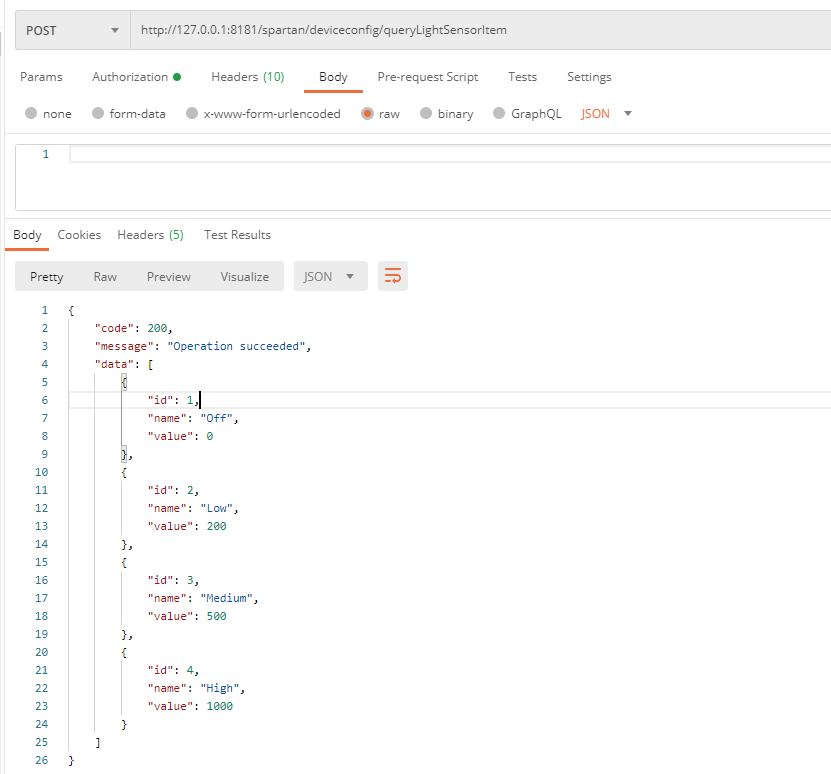This screenshot has height=774, width=831.
Task: Open the response Cookies tab
Action: pos(79,235)
